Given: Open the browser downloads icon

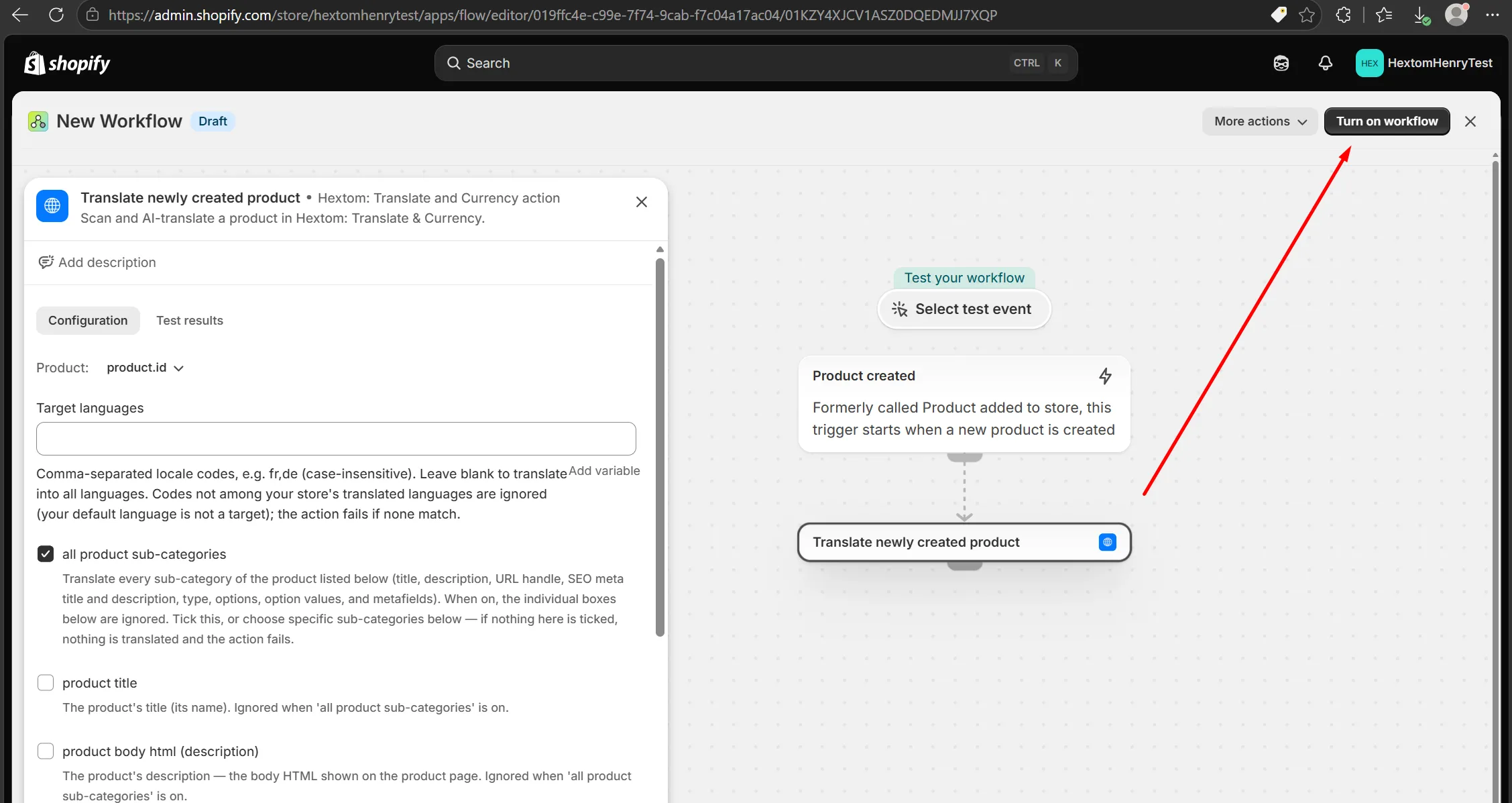Looking at the screenshot, I should click(1421, 15).
